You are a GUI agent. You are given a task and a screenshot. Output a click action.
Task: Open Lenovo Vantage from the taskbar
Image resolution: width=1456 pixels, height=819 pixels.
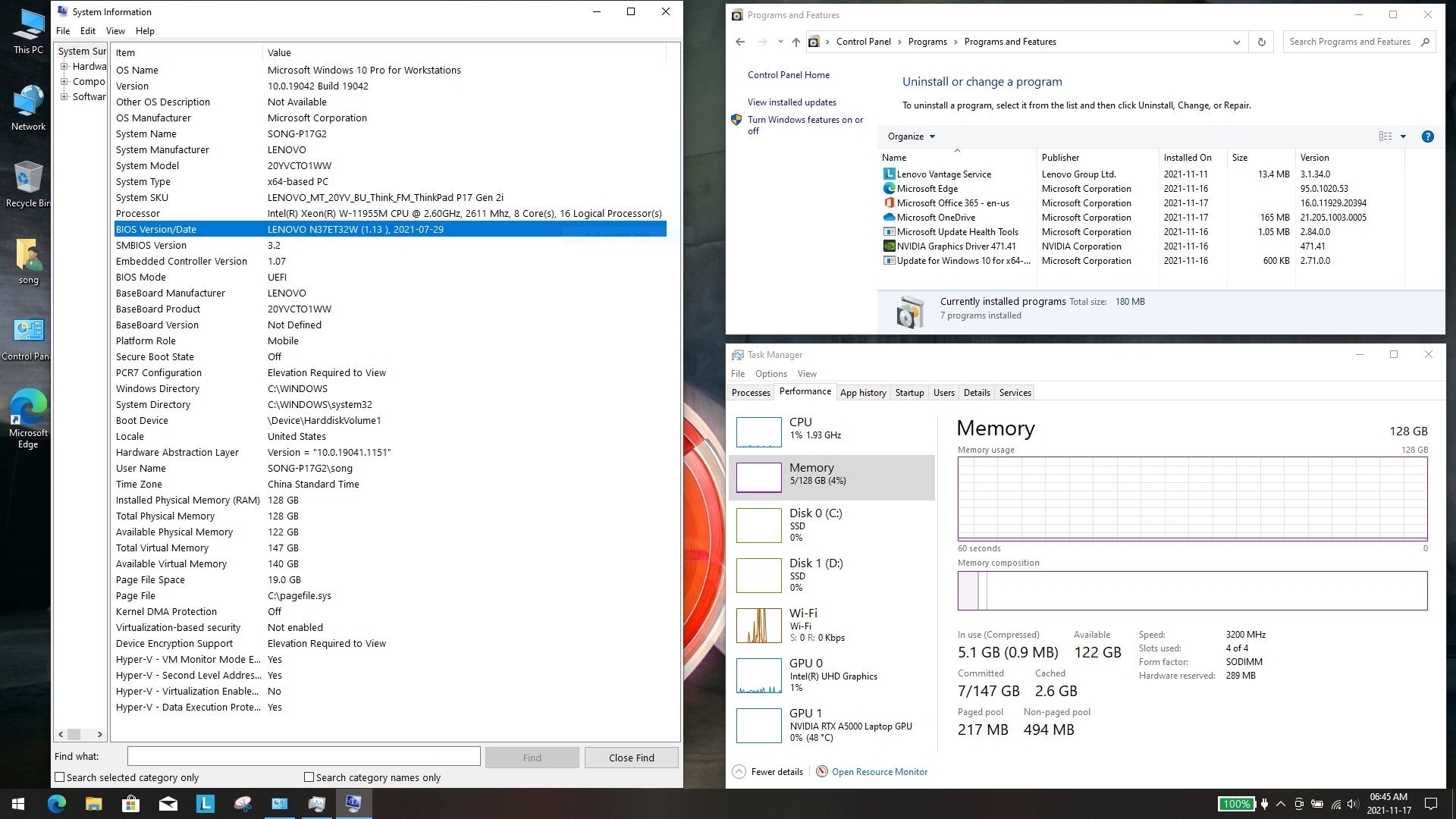[206, 804]
